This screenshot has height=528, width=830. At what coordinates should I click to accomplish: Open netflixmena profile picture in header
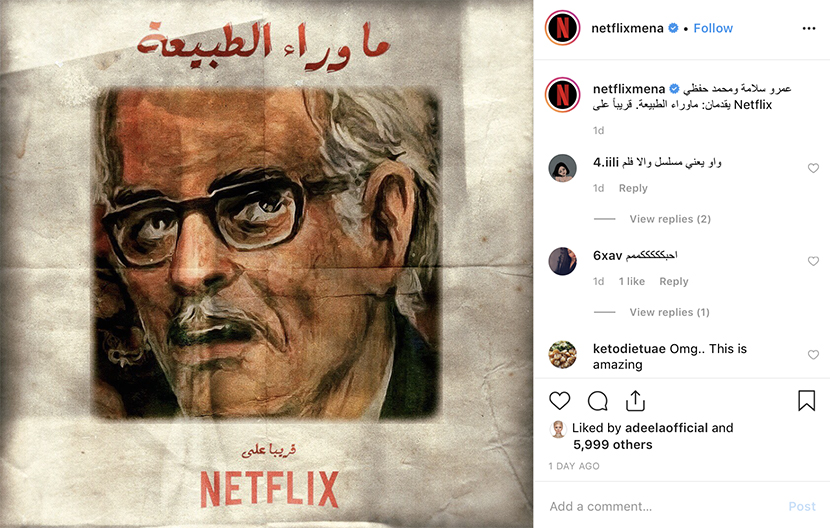563,28
